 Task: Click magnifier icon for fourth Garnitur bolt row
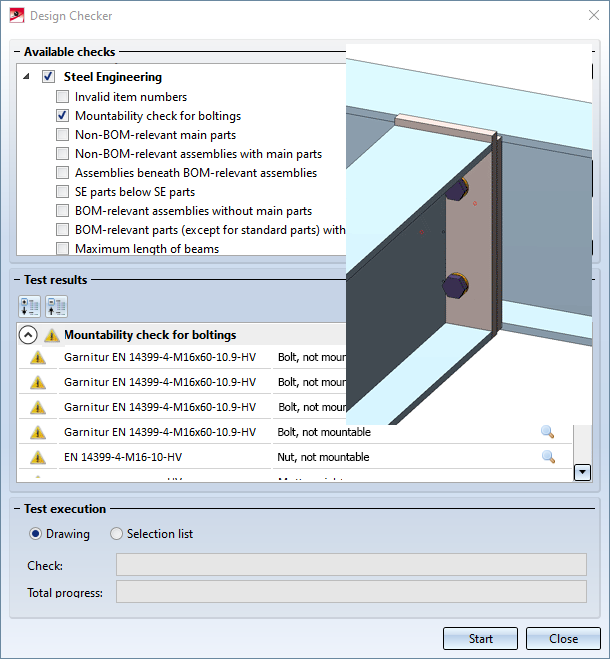(x=547, y=432)
